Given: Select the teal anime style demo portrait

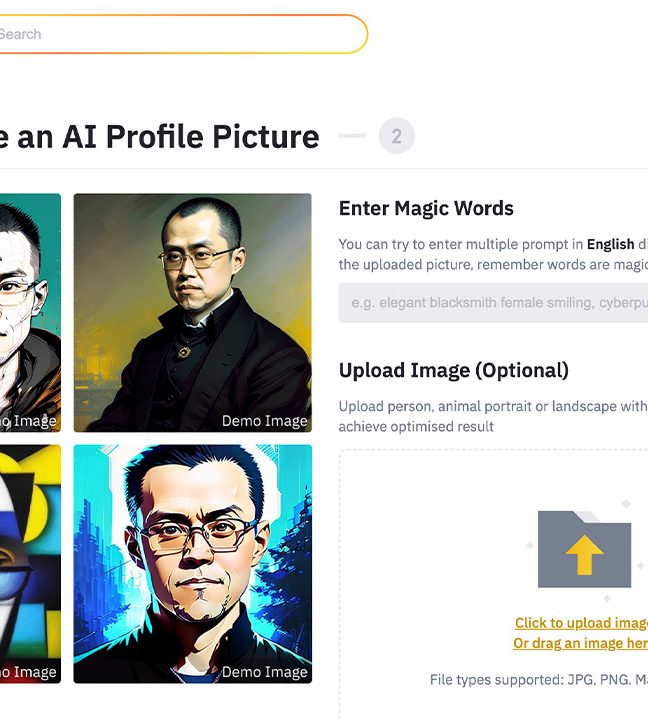Looking at the screenshot, I should (x=30, y=313).
